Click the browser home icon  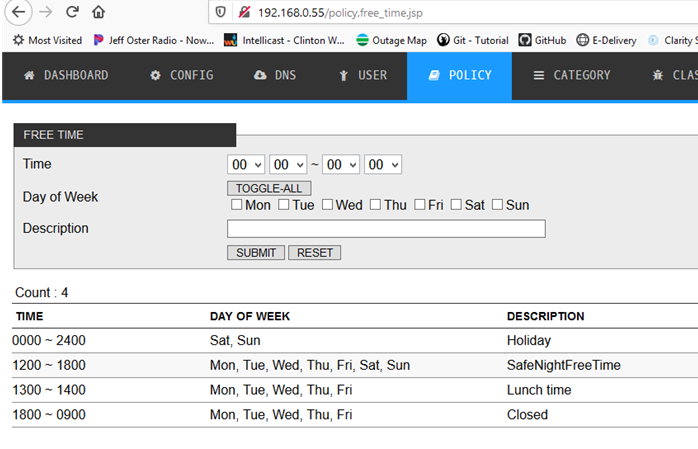click(x=98, y=13)
